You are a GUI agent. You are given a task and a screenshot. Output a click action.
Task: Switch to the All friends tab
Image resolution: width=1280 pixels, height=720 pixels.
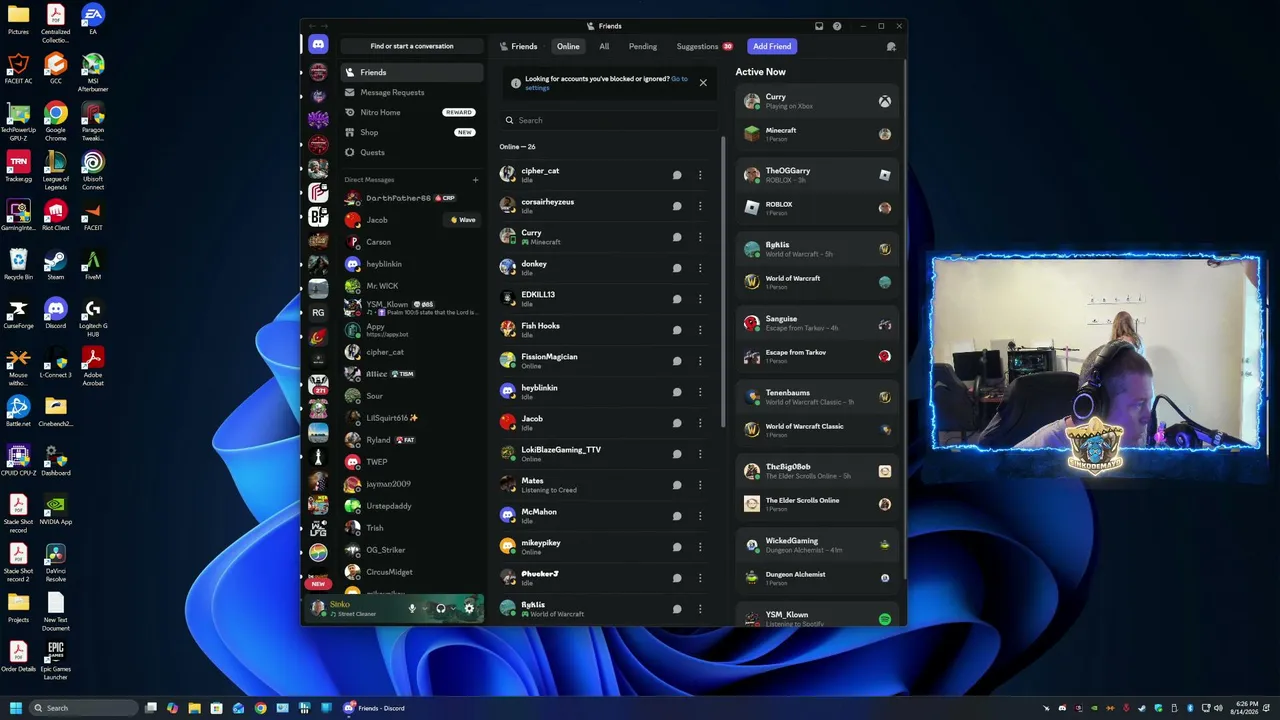[x=604, y=46]
